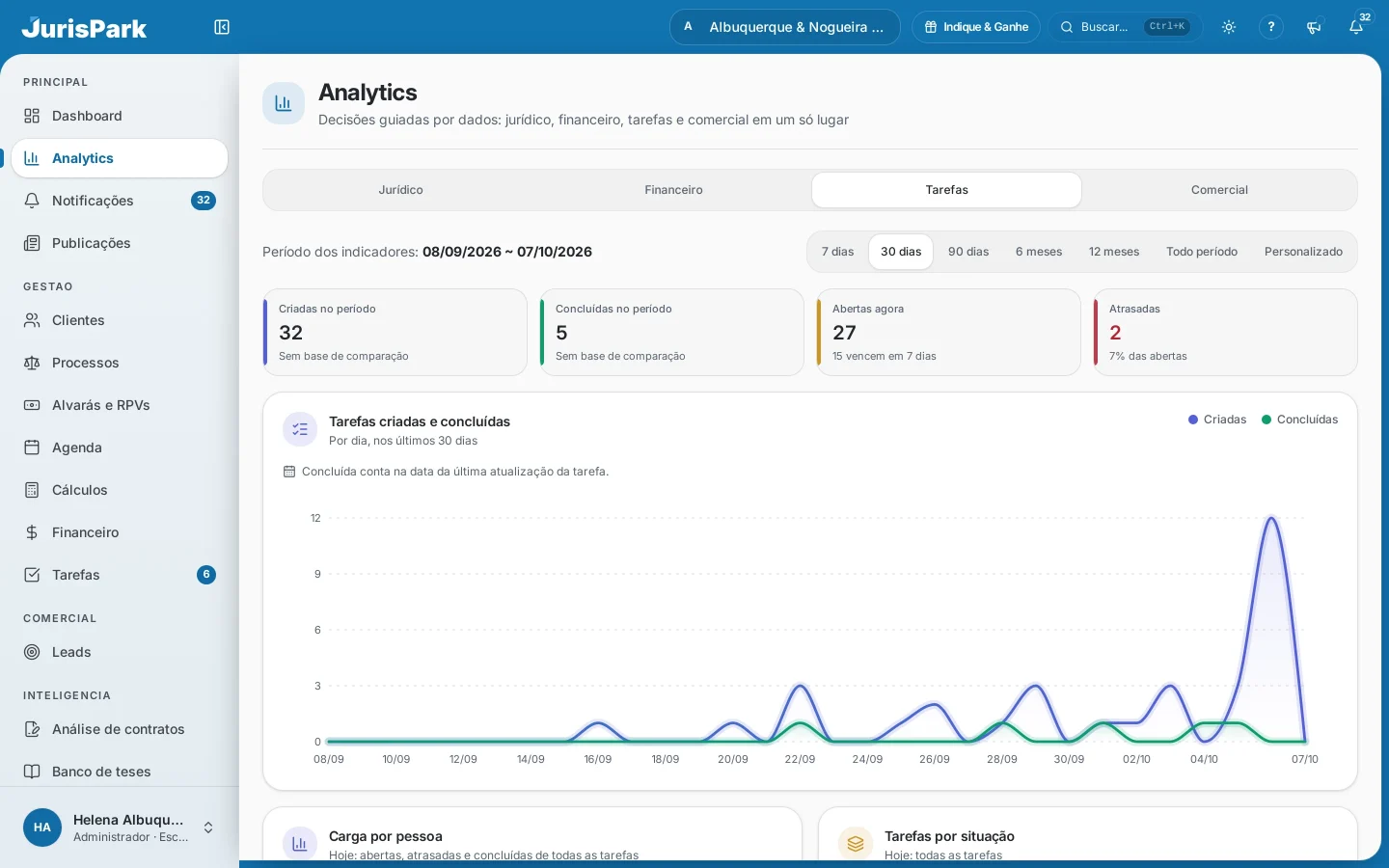Screen dimensions: 1389x868
Task: Open help question mark icon
Action: click(1271, 27)
